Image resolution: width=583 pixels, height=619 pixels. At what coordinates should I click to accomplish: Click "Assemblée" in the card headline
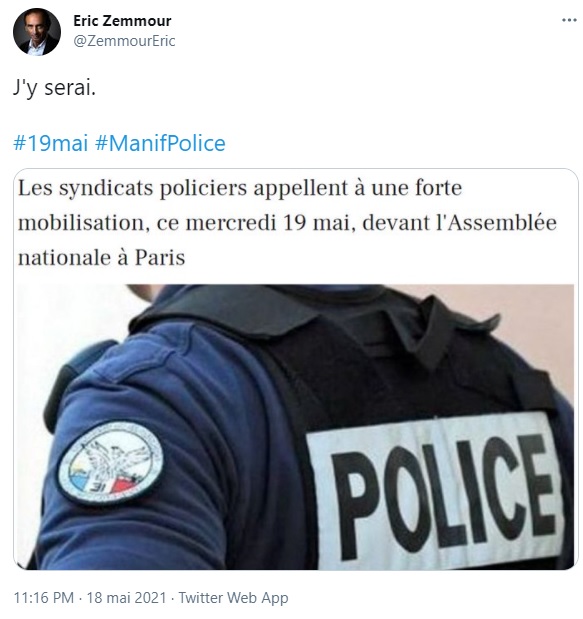click(x=502, y=223)
